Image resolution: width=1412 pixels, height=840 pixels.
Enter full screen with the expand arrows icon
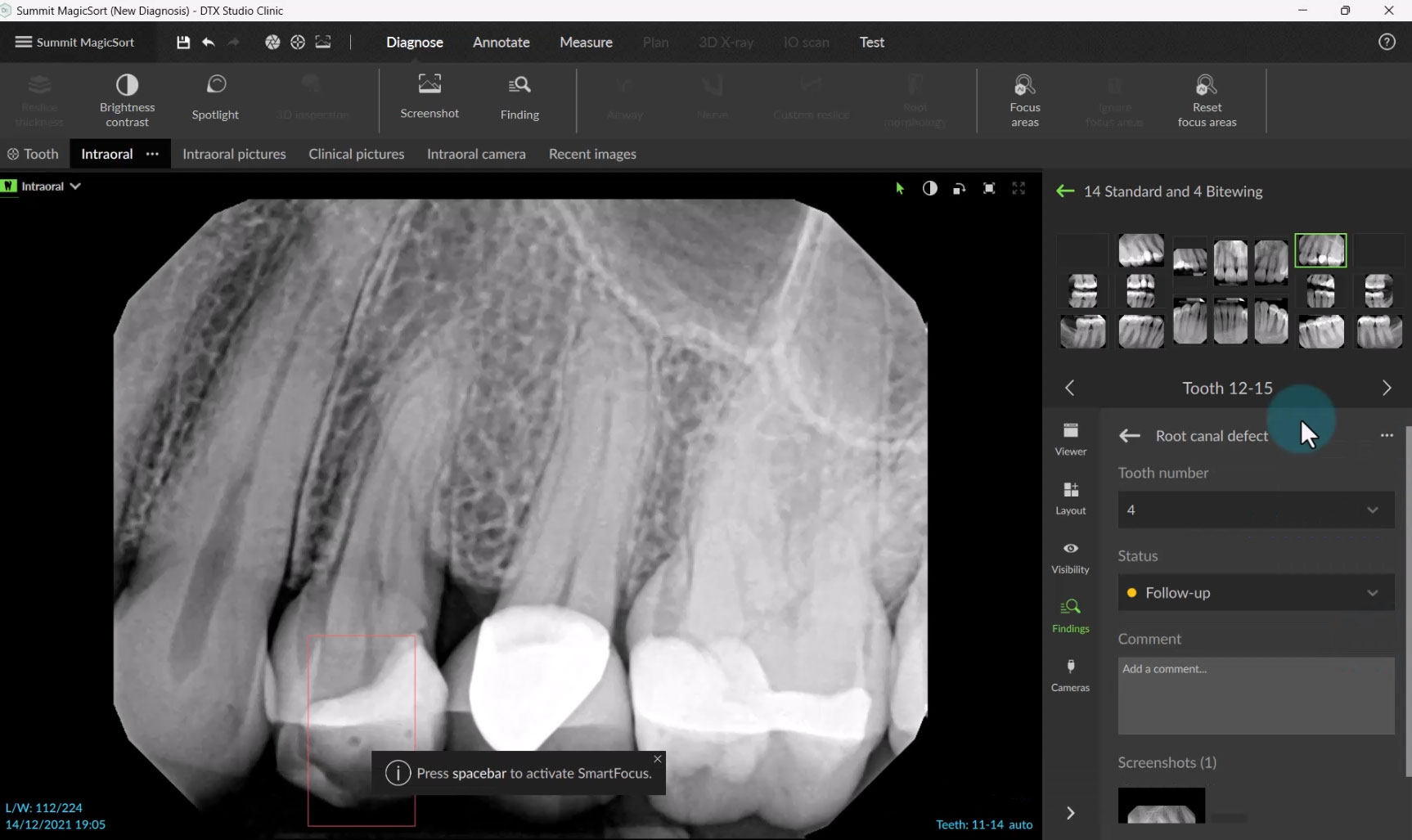(1019, 188)
